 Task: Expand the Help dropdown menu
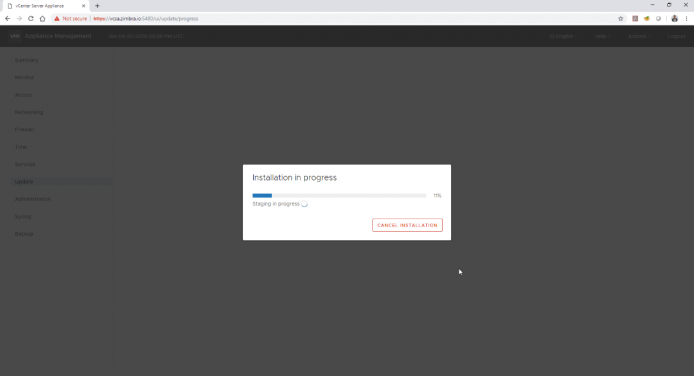601,36
